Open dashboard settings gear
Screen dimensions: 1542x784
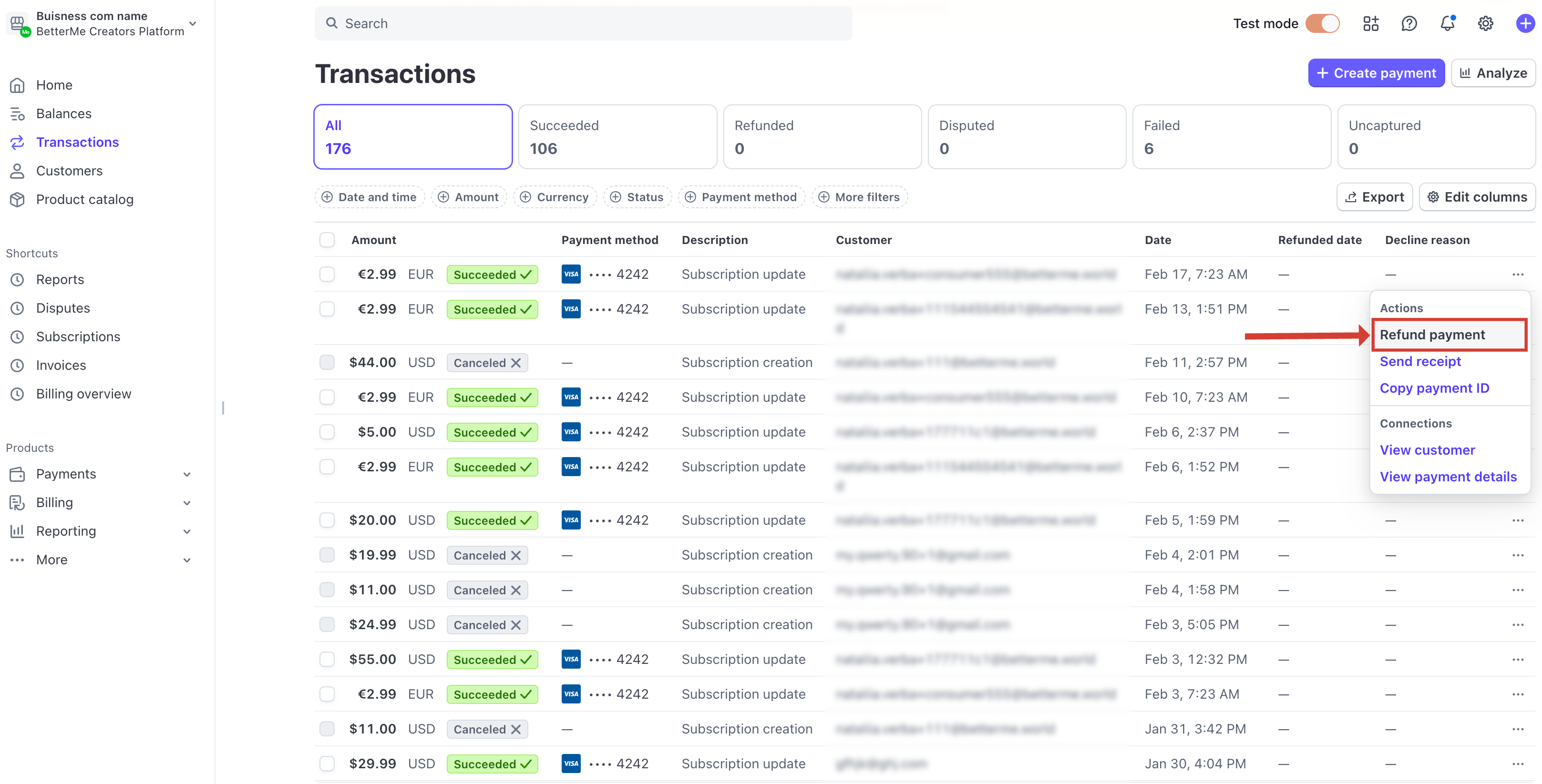(1486, 23)
